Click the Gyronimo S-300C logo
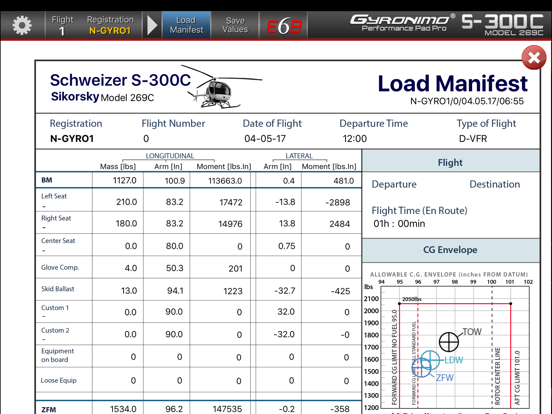 point(446,24)
